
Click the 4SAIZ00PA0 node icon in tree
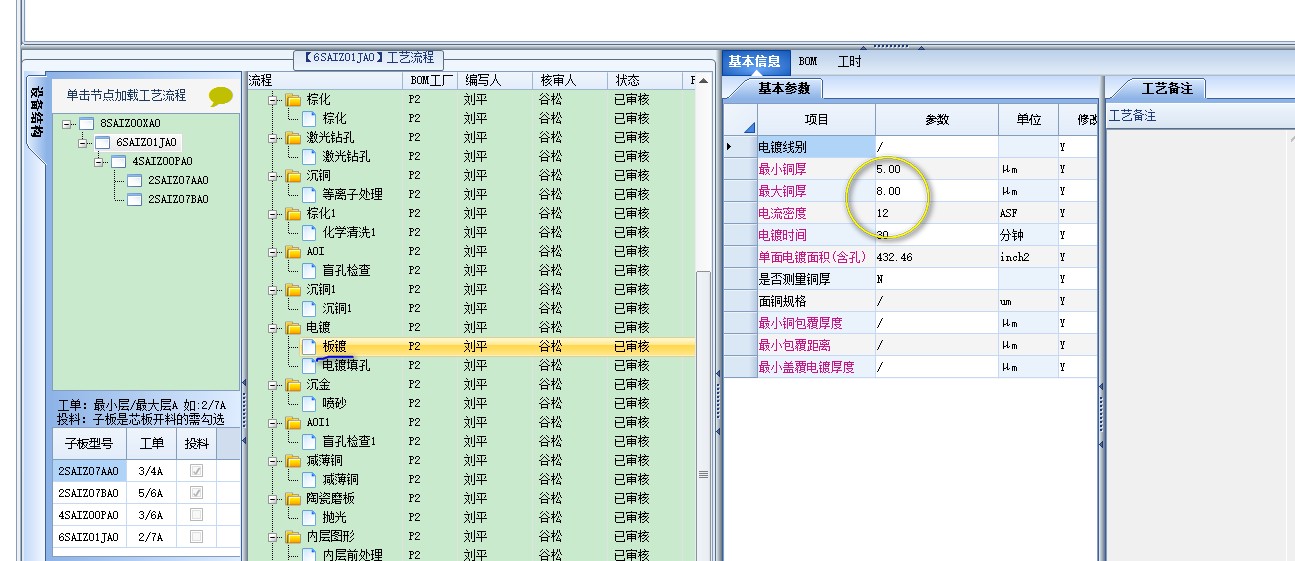click(x=118, y=161)
